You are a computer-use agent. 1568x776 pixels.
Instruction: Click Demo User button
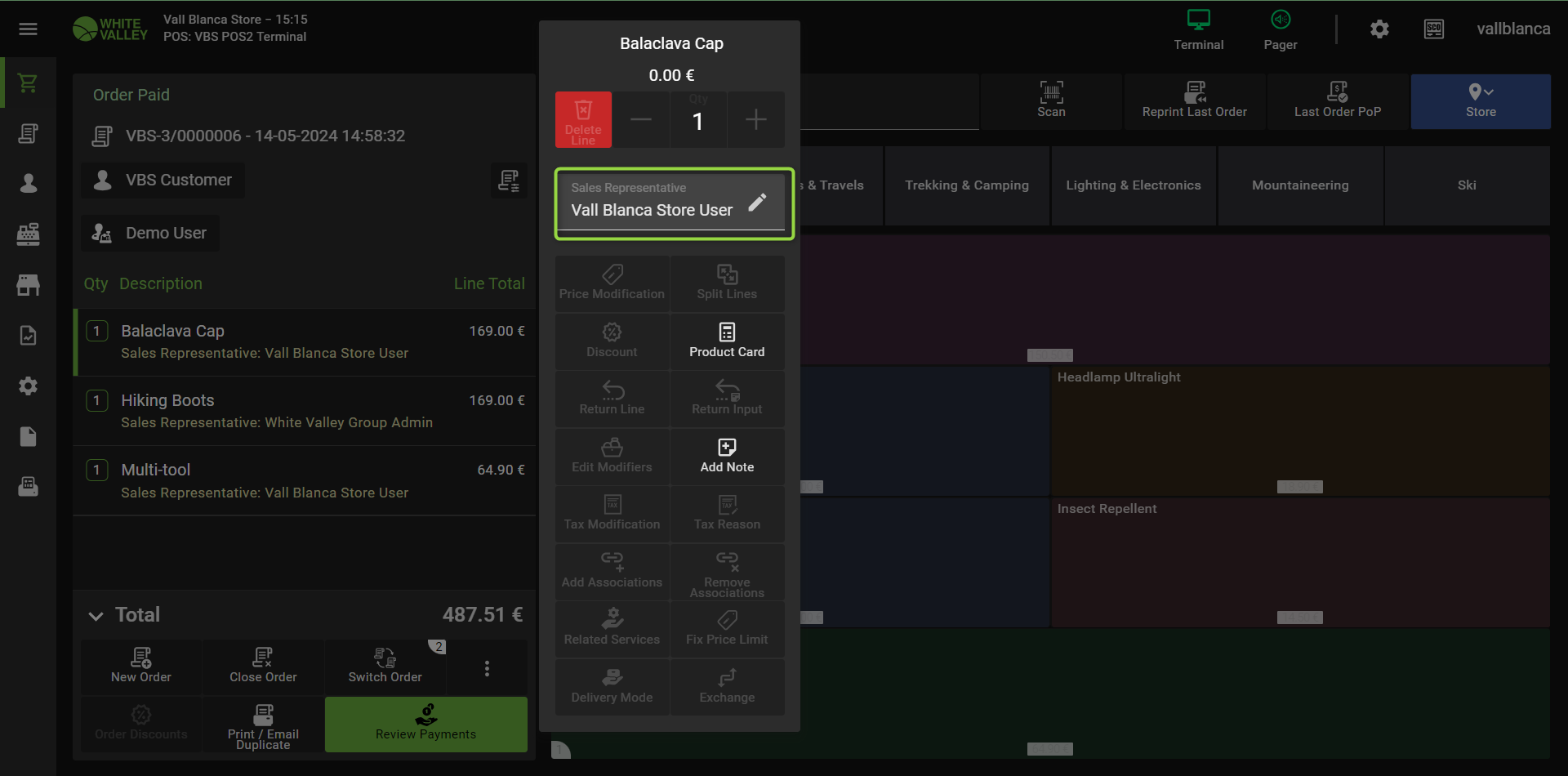click(150, 234)
